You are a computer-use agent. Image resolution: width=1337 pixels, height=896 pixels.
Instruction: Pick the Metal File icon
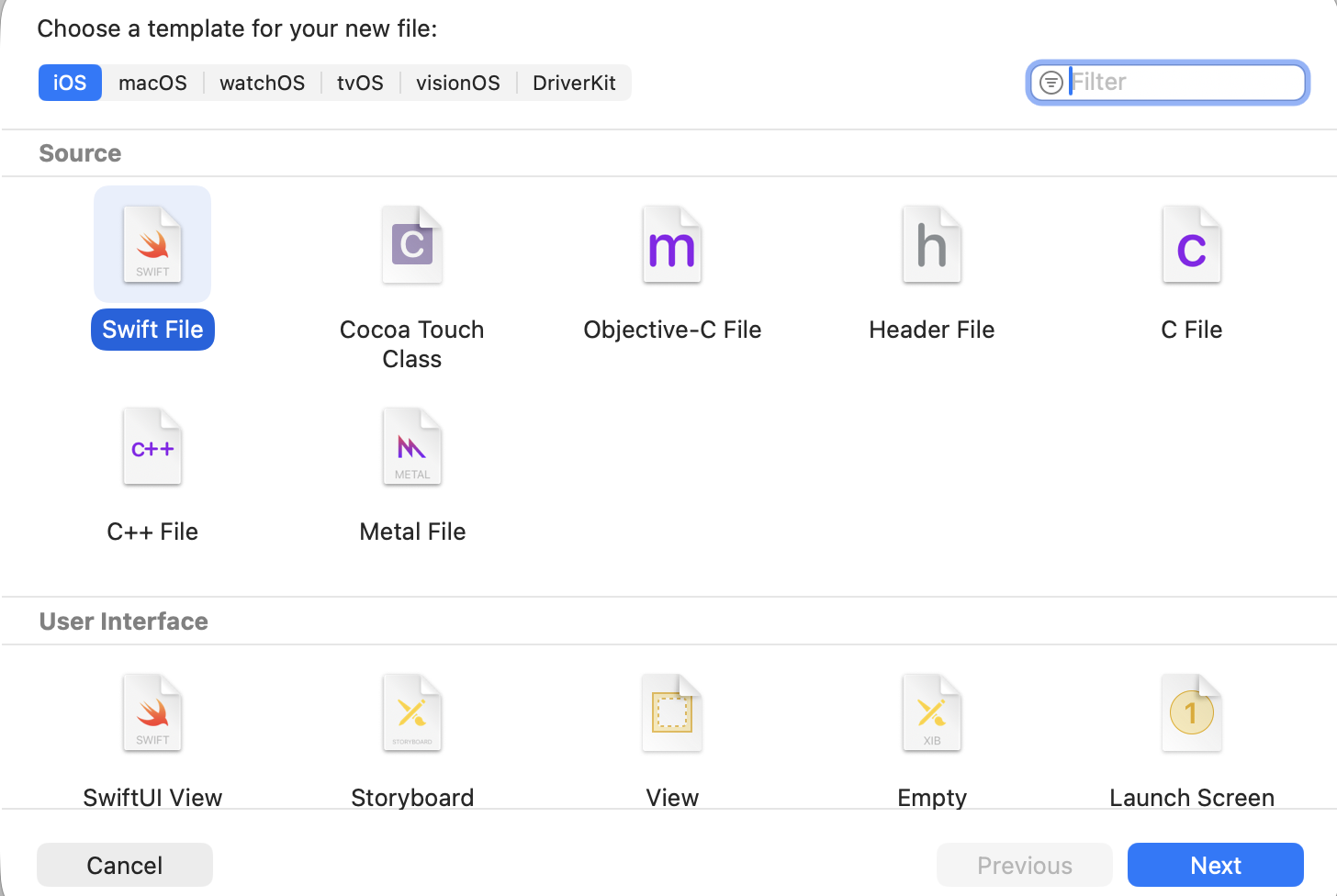pos(412,446)
